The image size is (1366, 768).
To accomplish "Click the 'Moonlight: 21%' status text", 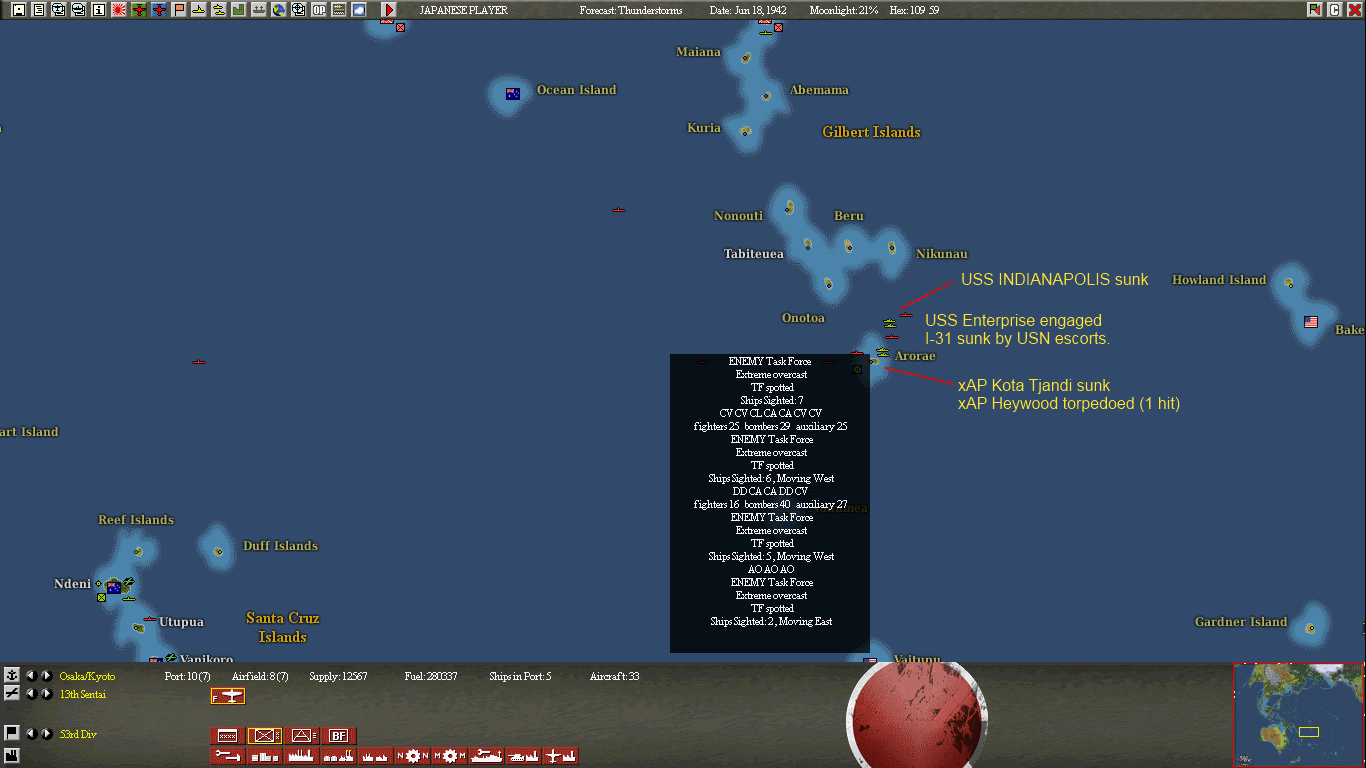I will click(844, 10).
